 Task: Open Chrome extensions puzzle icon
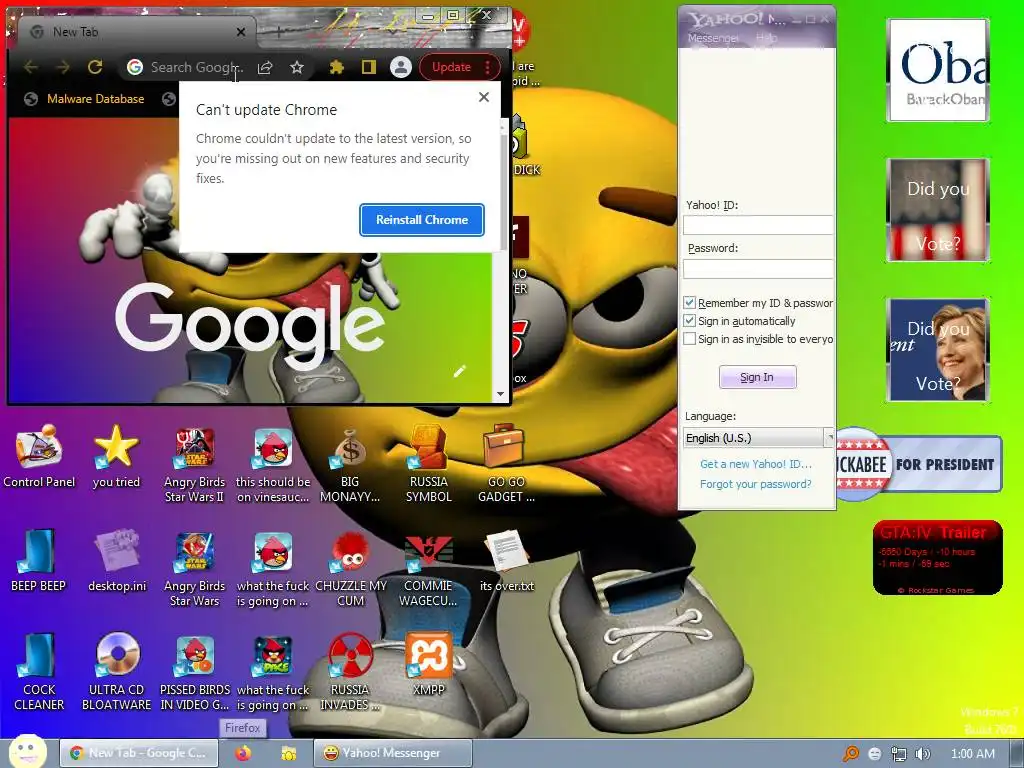click(336, 67)
